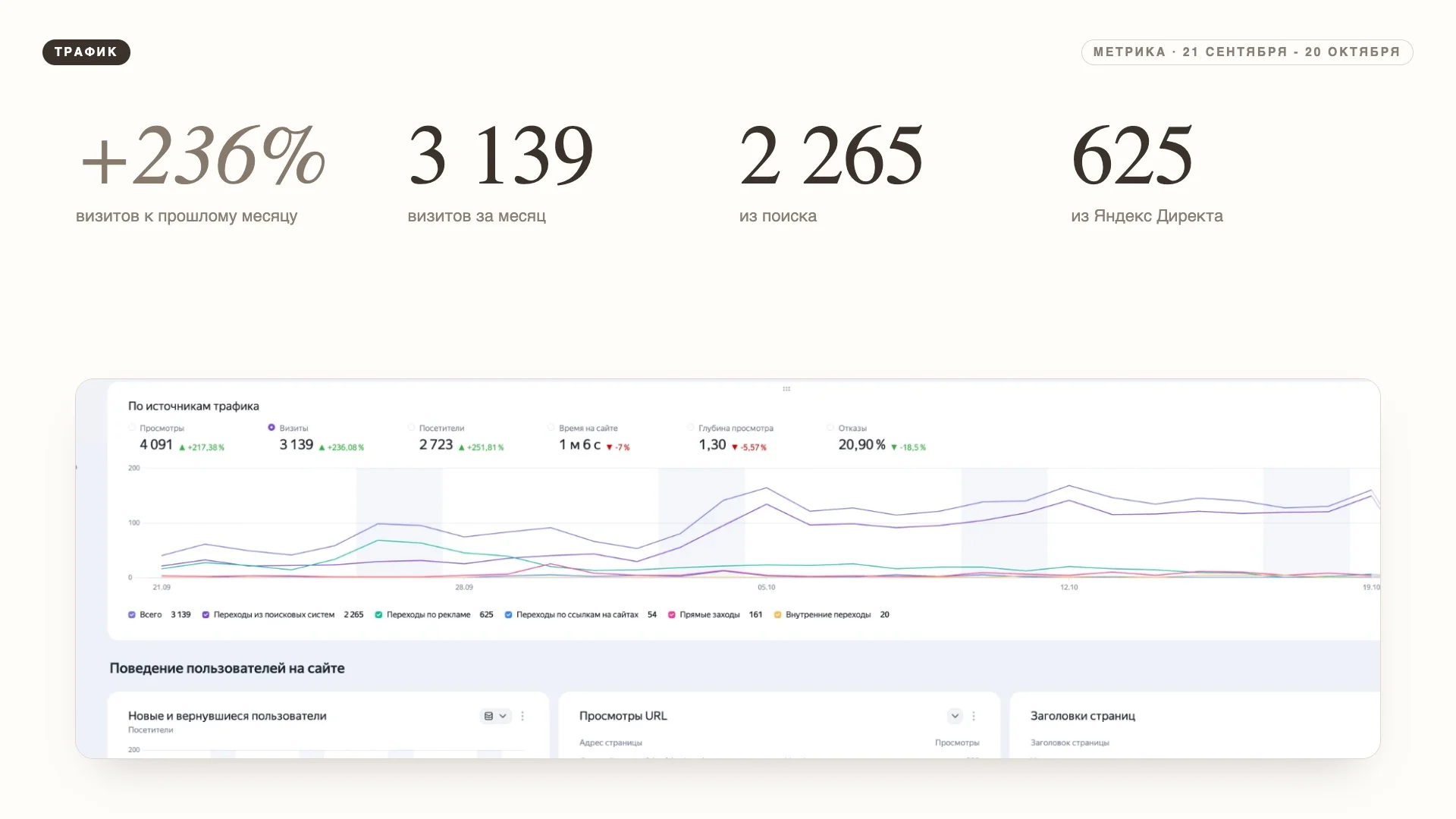Select the Посетители metric radio button

tap(411, 428)
